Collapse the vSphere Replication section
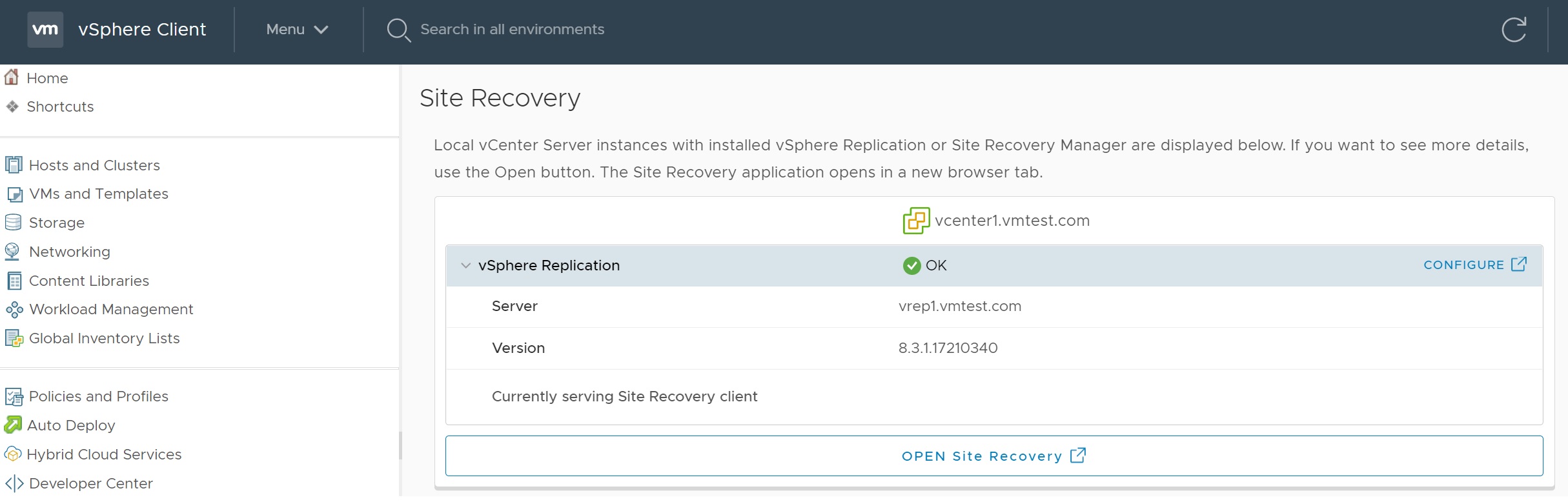This screenshot has height=502, width=1568. (x=466, y=266)
